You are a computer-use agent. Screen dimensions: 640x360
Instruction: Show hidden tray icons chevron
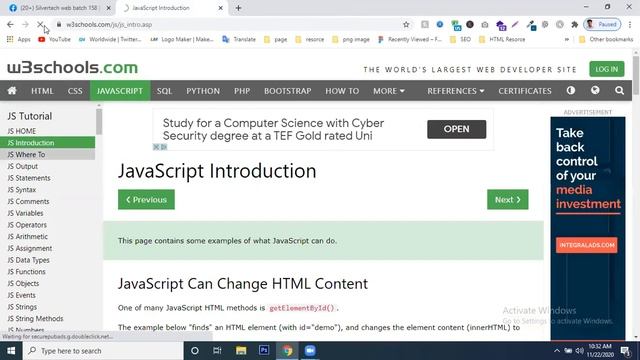pyautogui.click(x=557, y=351)
